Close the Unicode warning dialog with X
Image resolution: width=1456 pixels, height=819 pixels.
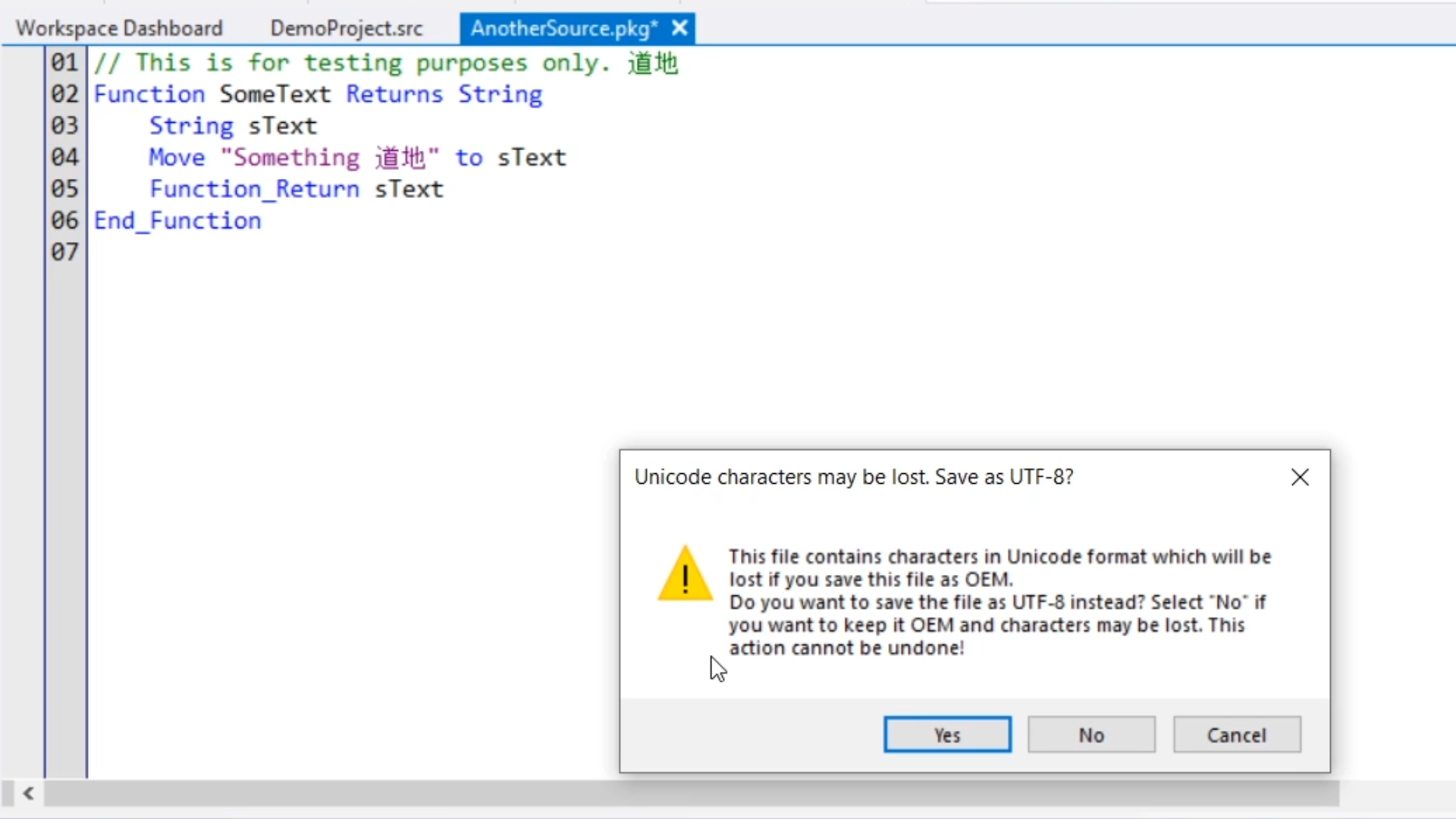pos(1300,477)
